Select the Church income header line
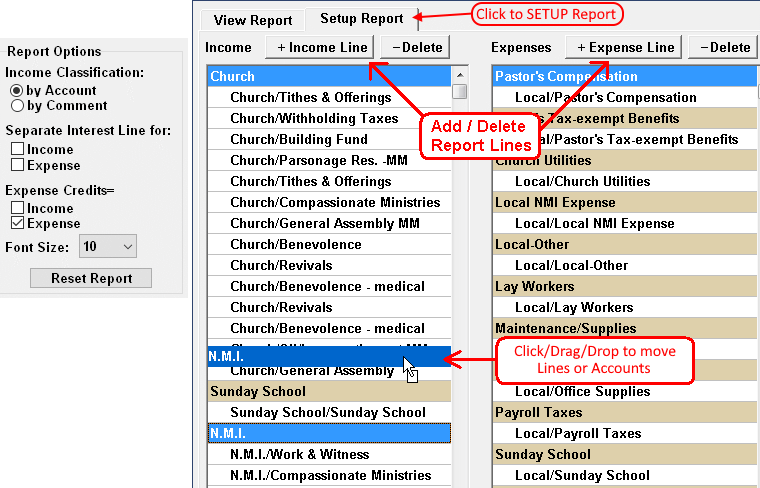The height and width of the screenshot is (488, 760). click(x=328, y=76)
